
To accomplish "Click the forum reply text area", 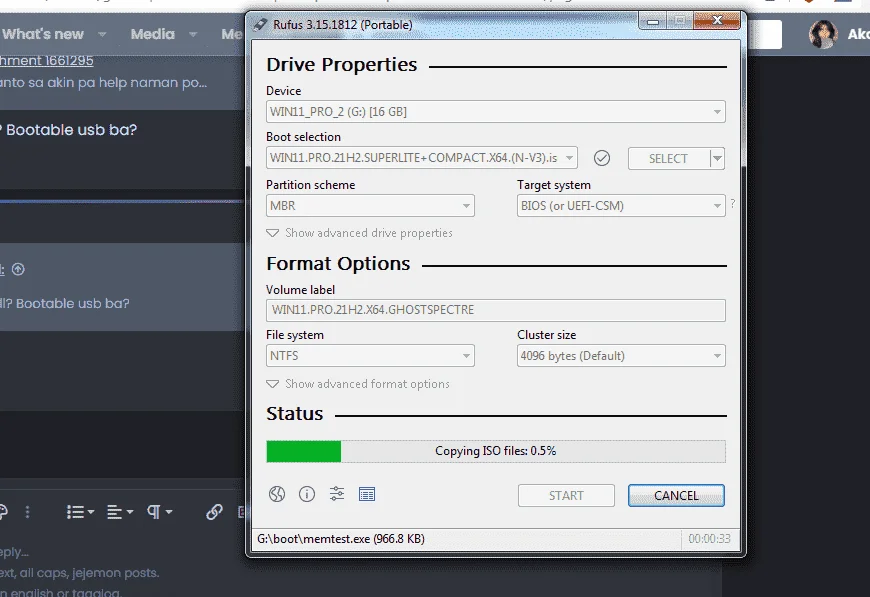I will [x=122, y=571].
